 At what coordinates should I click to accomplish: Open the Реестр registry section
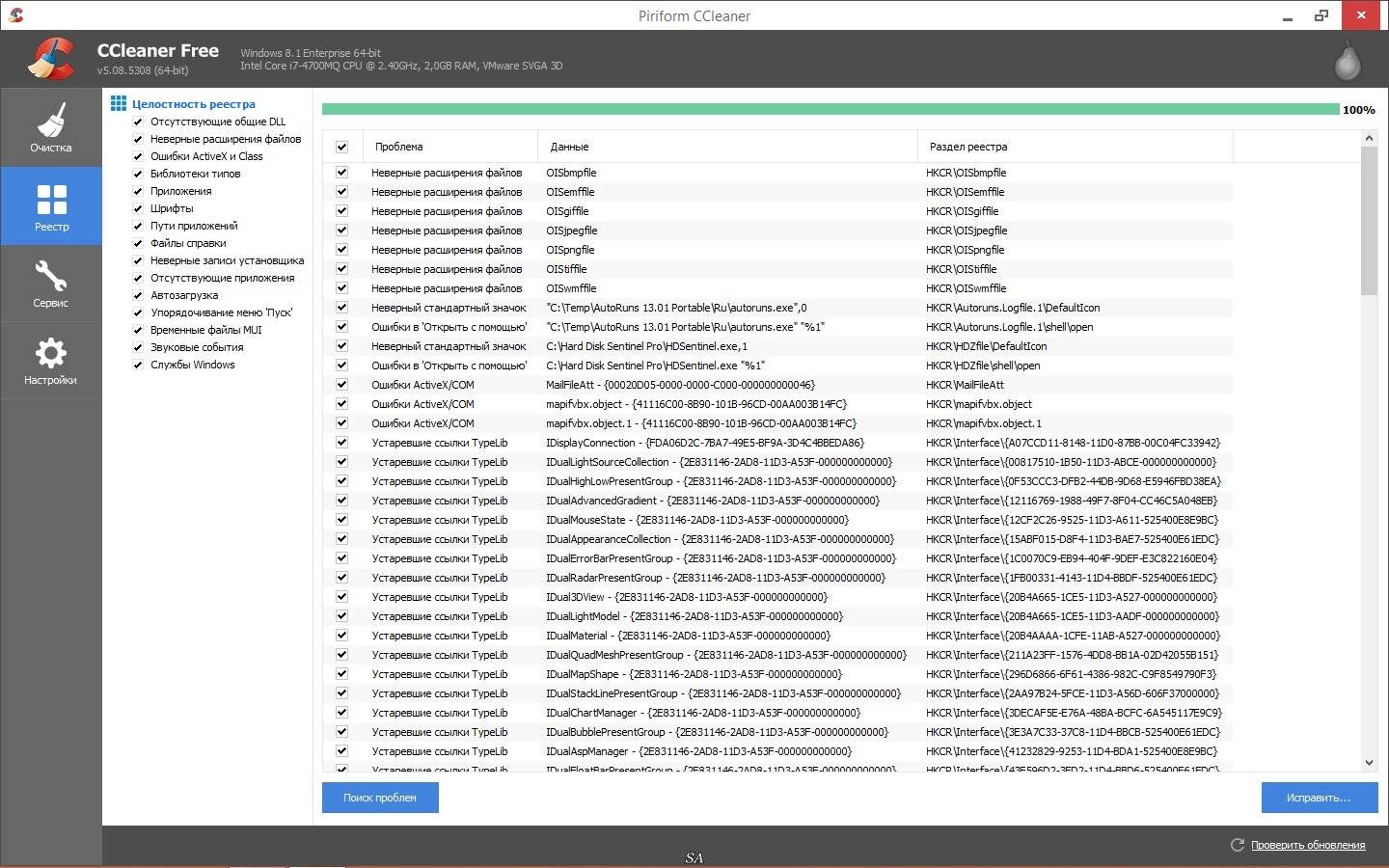[50, 205]
